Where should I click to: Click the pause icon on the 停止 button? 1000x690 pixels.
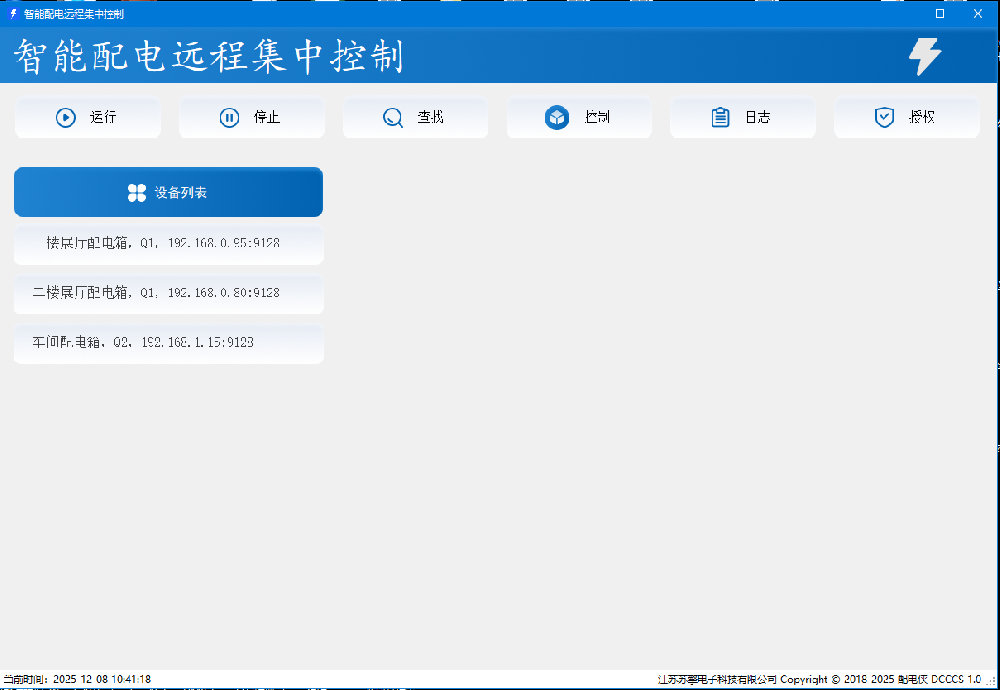pos(231,117)
